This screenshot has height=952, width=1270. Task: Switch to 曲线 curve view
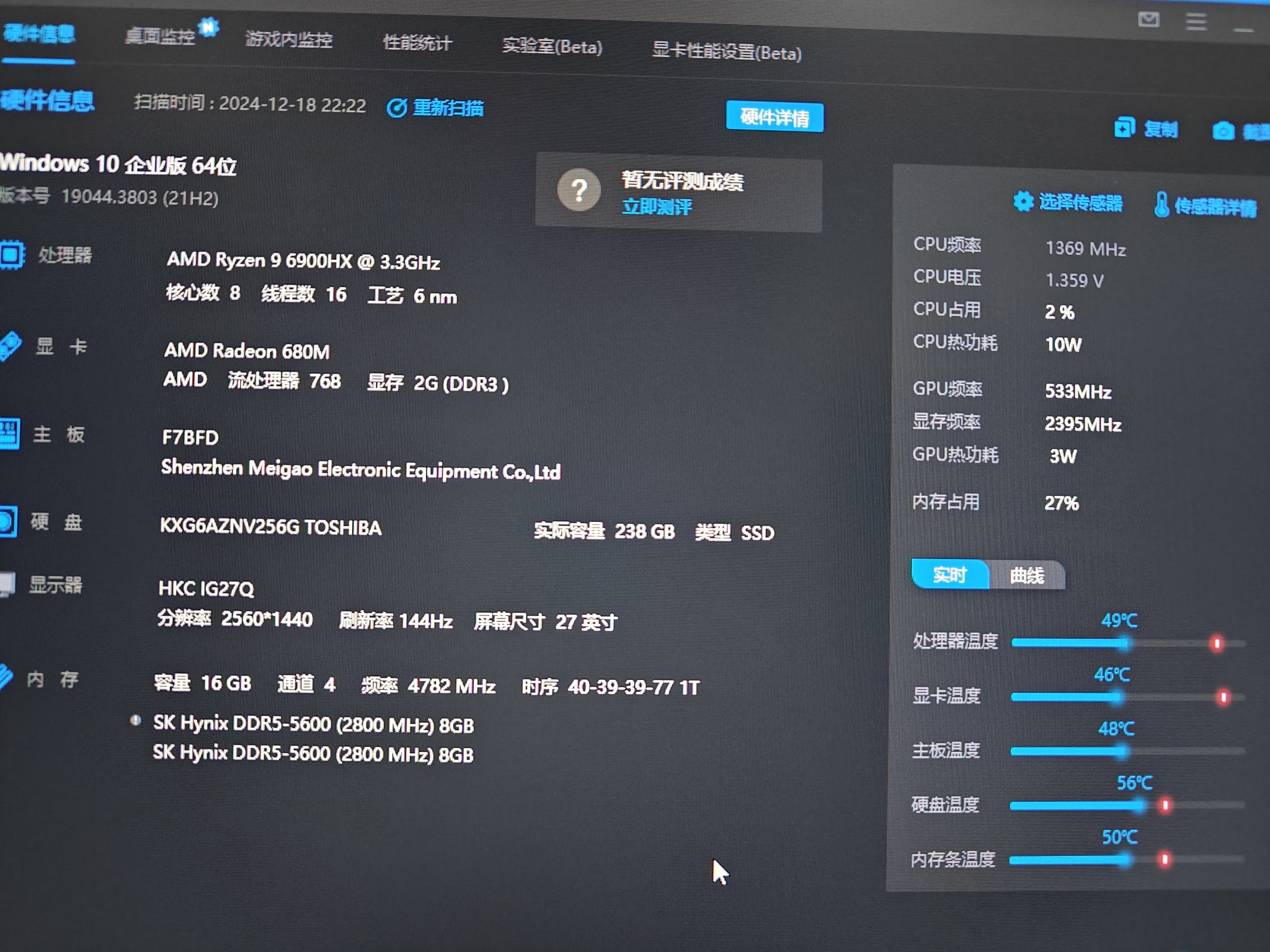1027,576
